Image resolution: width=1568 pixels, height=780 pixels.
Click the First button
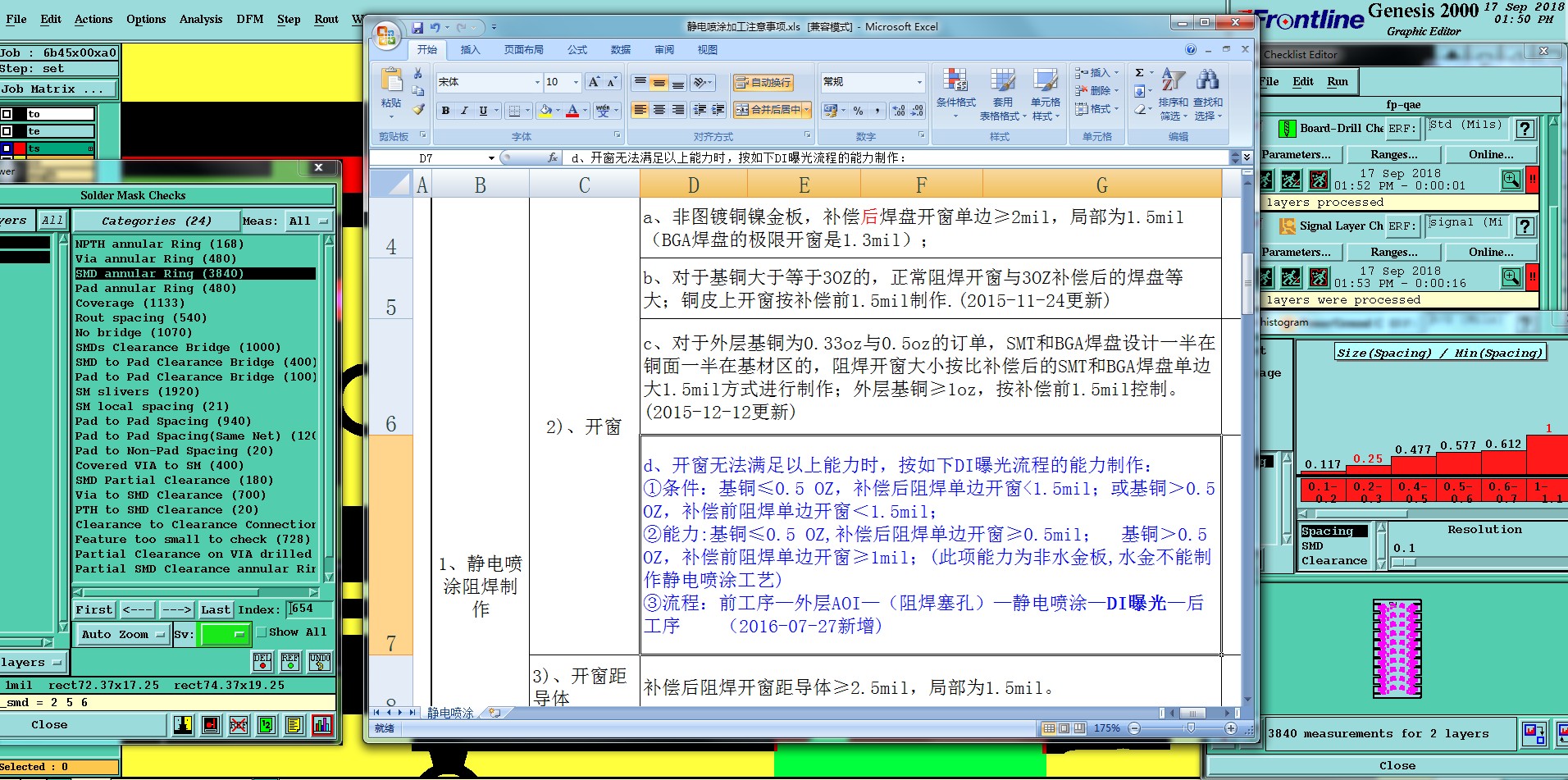pos(94,609)
